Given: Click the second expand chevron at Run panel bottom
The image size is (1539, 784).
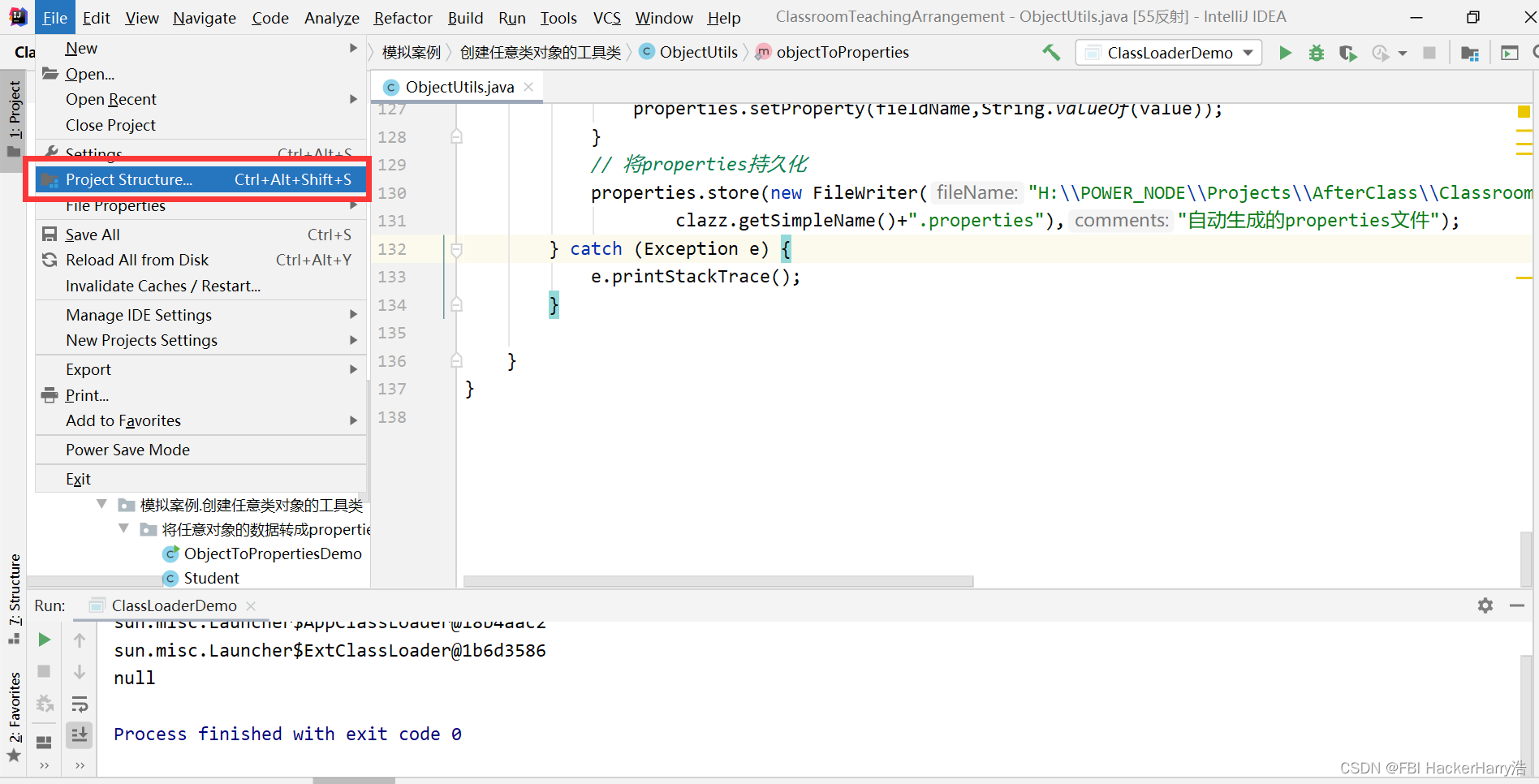Looking at the screenshot, I should [80, 765].
